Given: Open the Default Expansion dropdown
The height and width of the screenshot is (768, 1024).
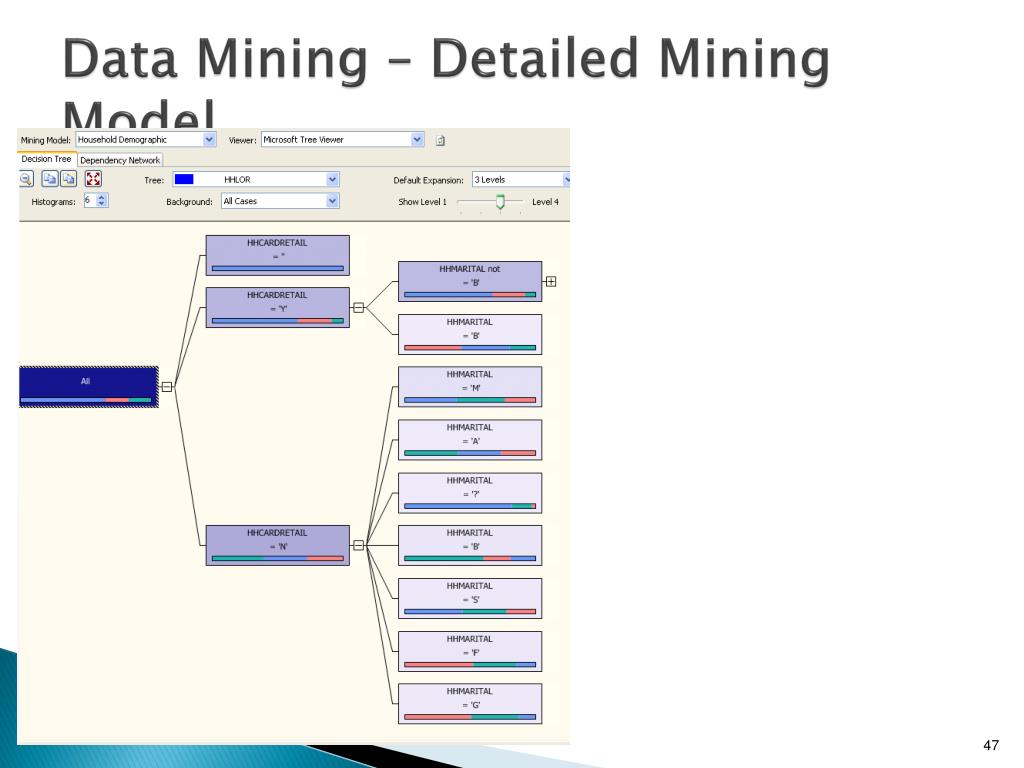Looking at the screenshot, I should point(566,180).
